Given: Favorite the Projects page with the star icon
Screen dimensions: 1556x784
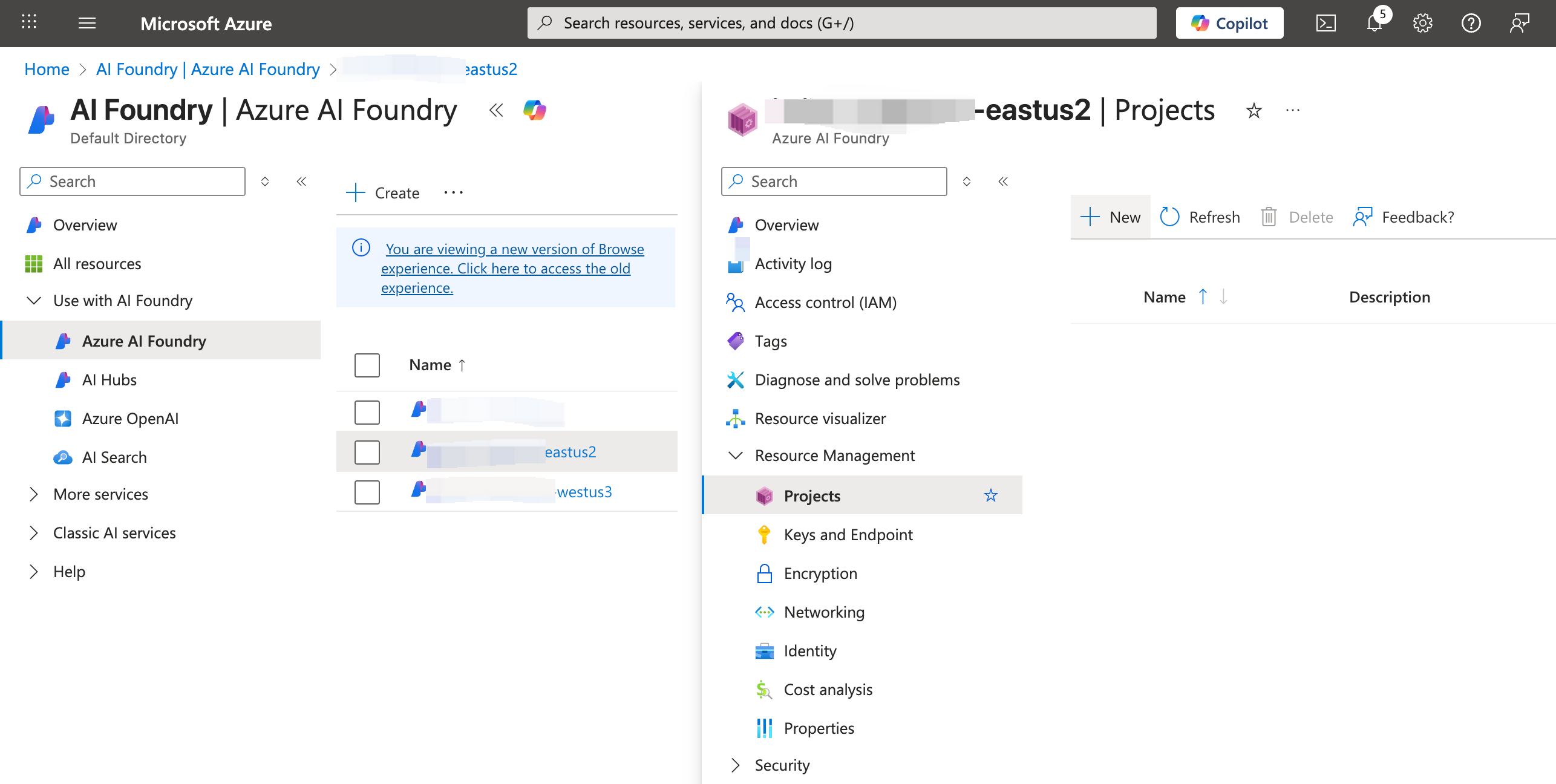Looking at the screenshot, I should 1254,111.
